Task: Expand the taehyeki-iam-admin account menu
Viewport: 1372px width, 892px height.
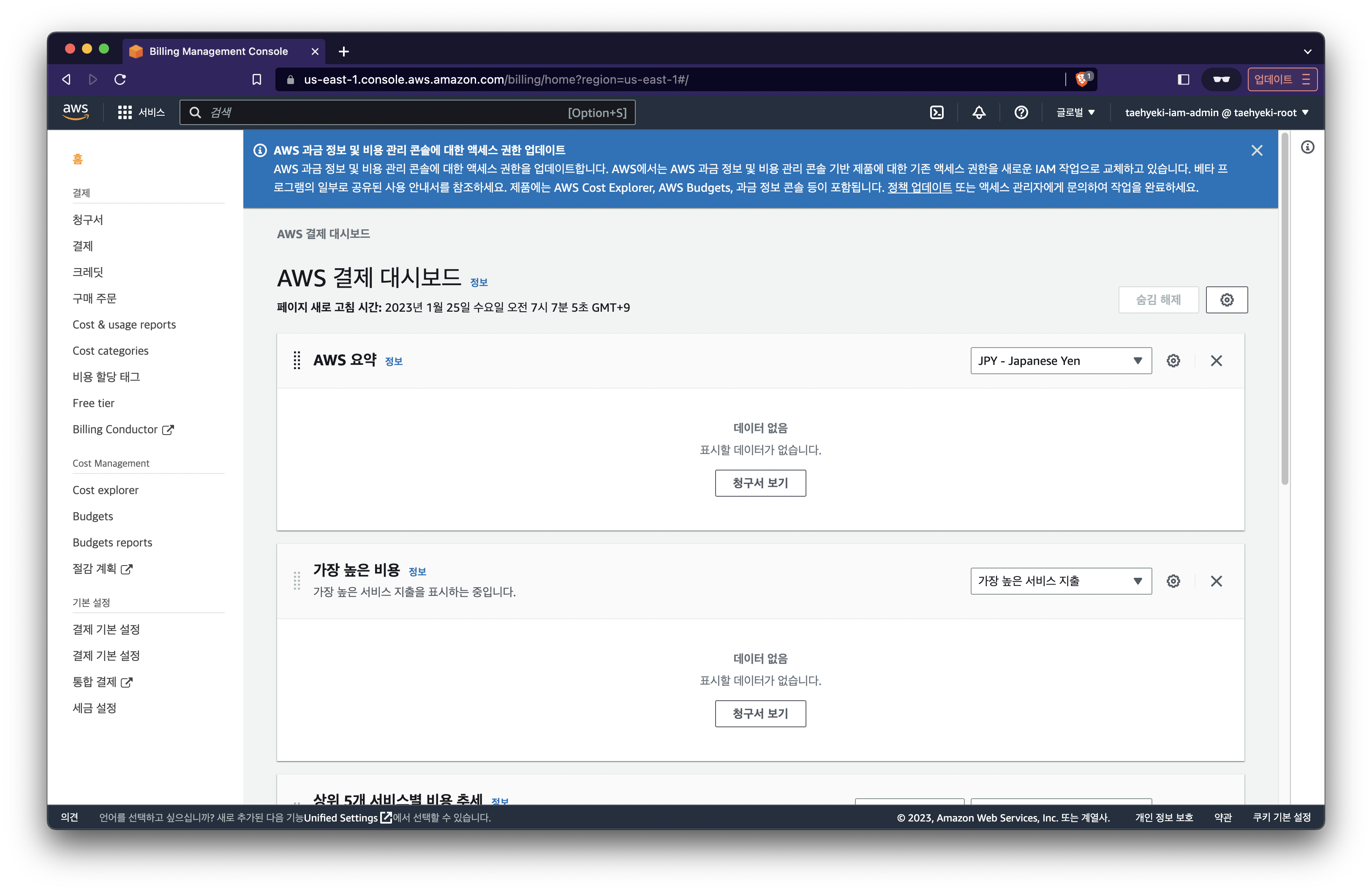Action: [x=1217, y=112]
